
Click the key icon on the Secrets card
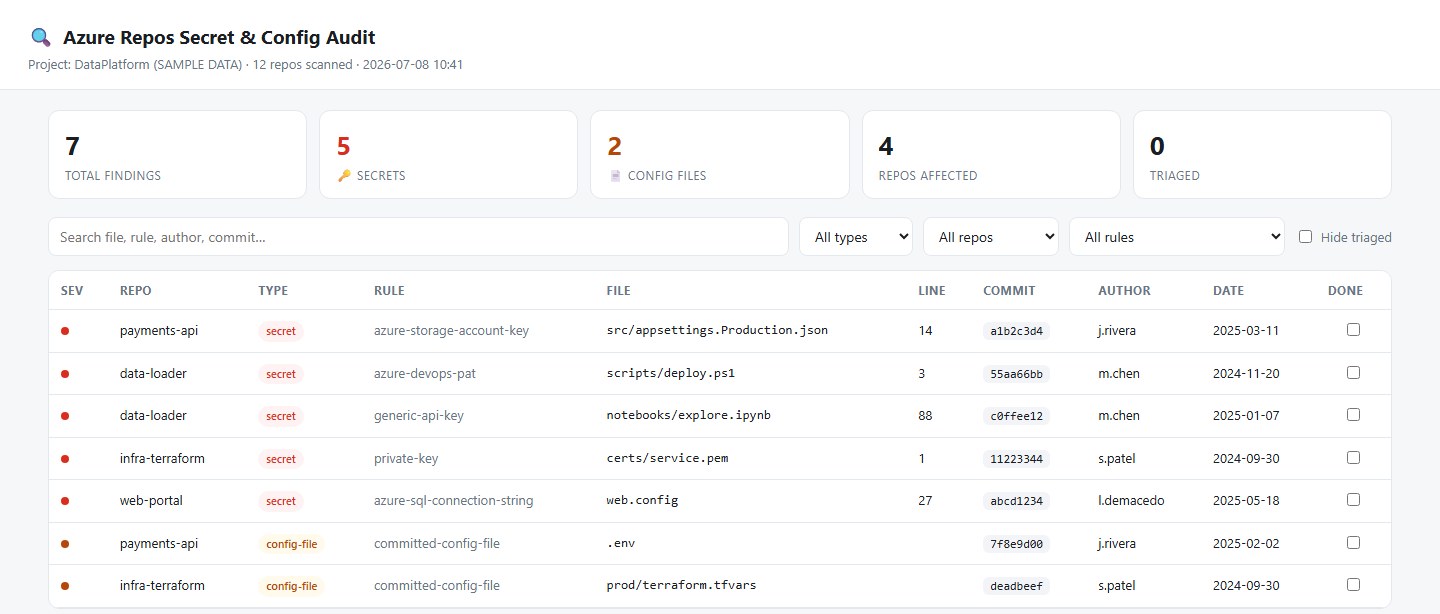[344, 176]
